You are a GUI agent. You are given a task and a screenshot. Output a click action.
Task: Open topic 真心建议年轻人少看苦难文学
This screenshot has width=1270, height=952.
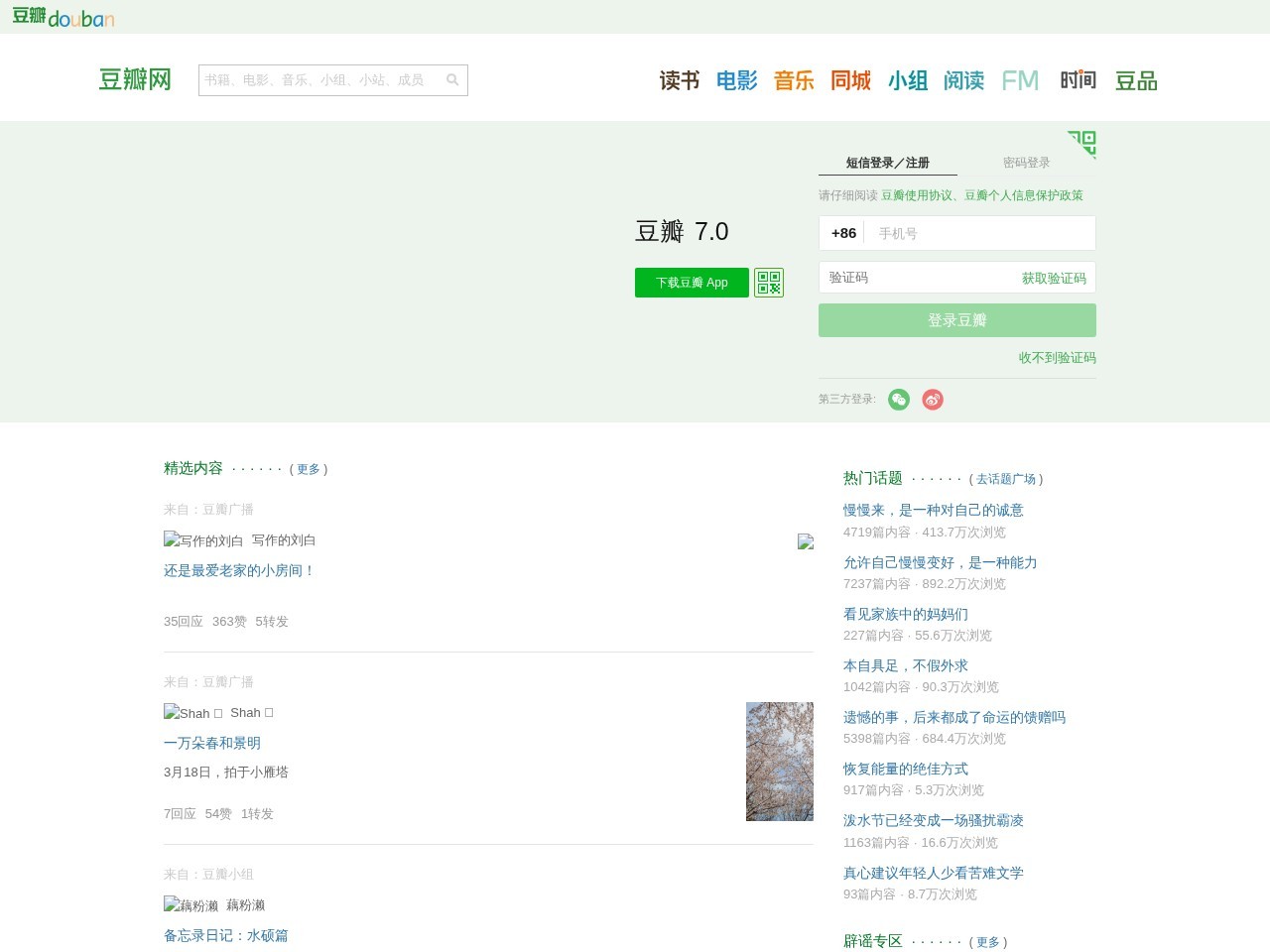(934, 873)
